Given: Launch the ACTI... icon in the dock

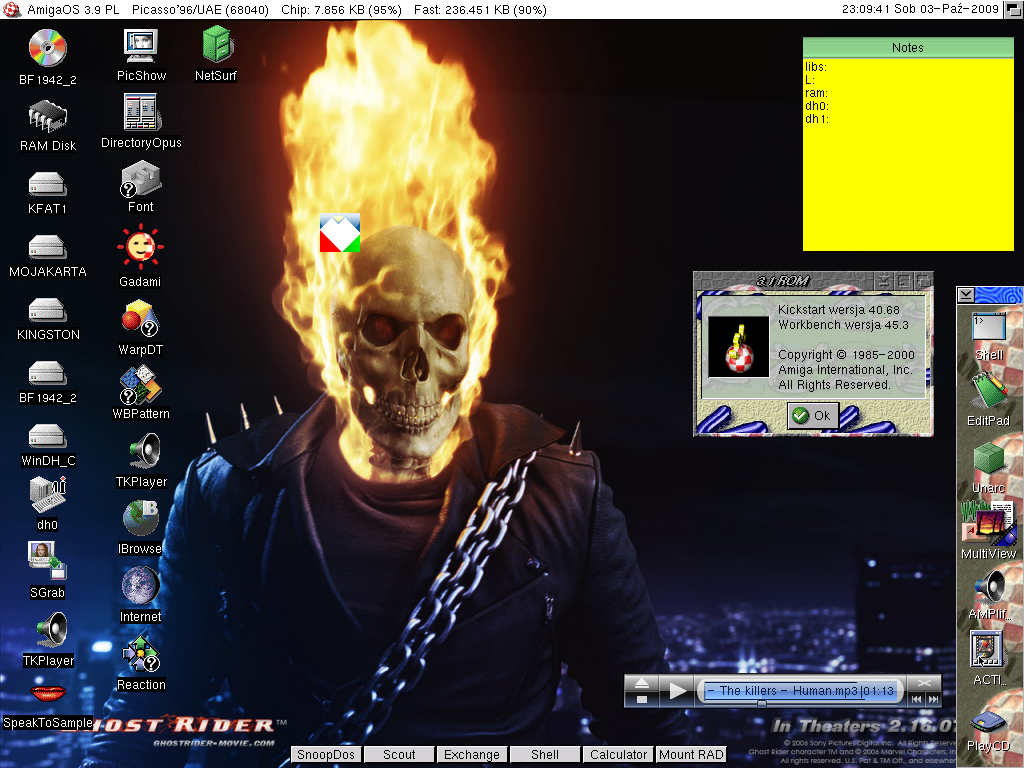Looking at the screenshot, I should [x=986, y=650].
